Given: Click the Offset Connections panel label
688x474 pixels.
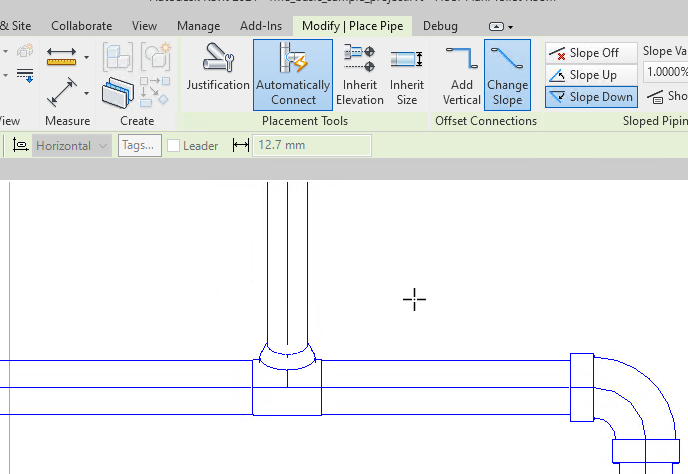Looking at the screenshot, I should click(x=486, y=121).
